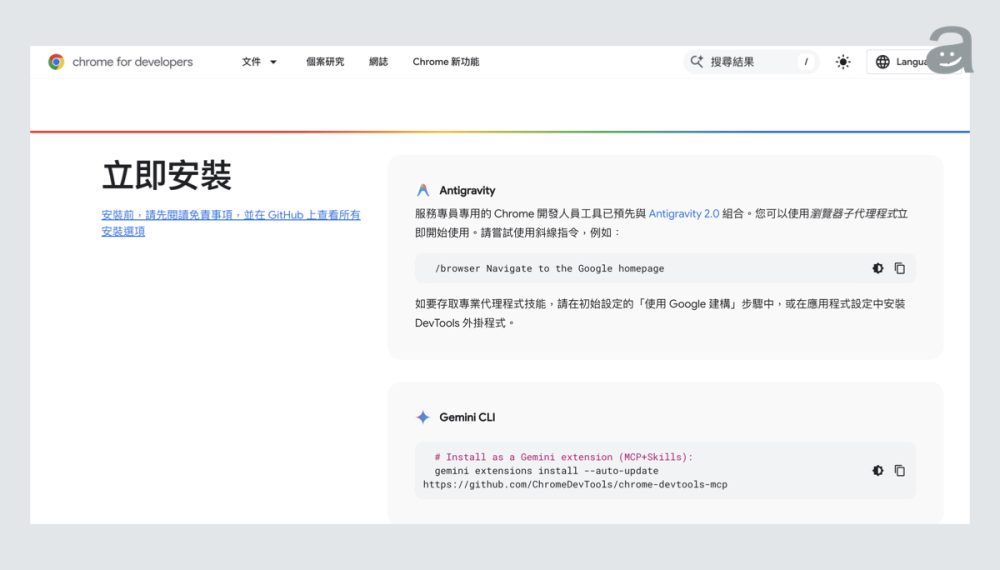This screenshot has height=570, width=1000.
Task: Open the 安裝前 disclaimer GitHub link
Action: pyautogui.click(x=230, y=223)
